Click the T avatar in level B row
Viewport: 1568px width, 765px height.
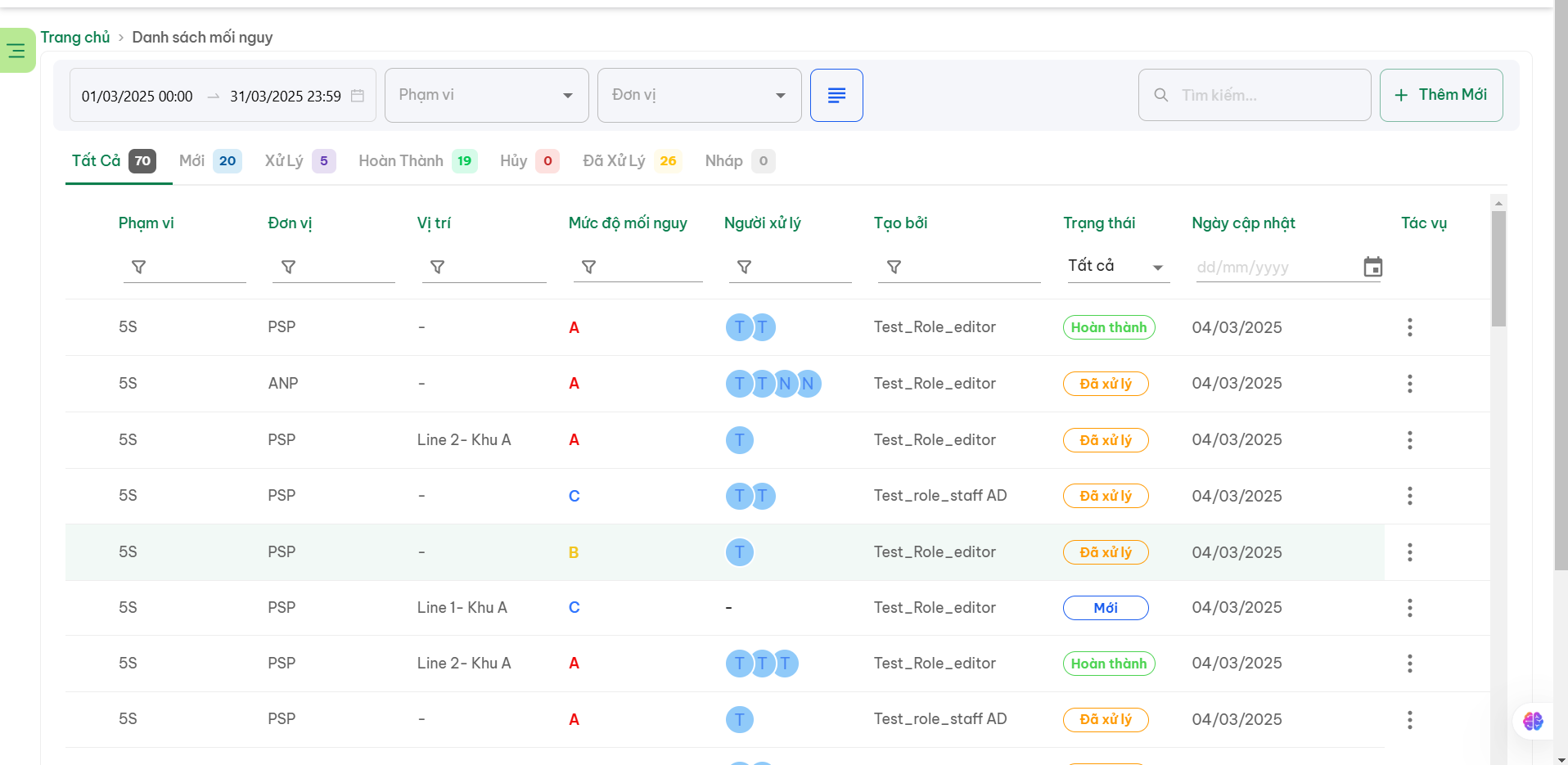click(x=740, y=552)
